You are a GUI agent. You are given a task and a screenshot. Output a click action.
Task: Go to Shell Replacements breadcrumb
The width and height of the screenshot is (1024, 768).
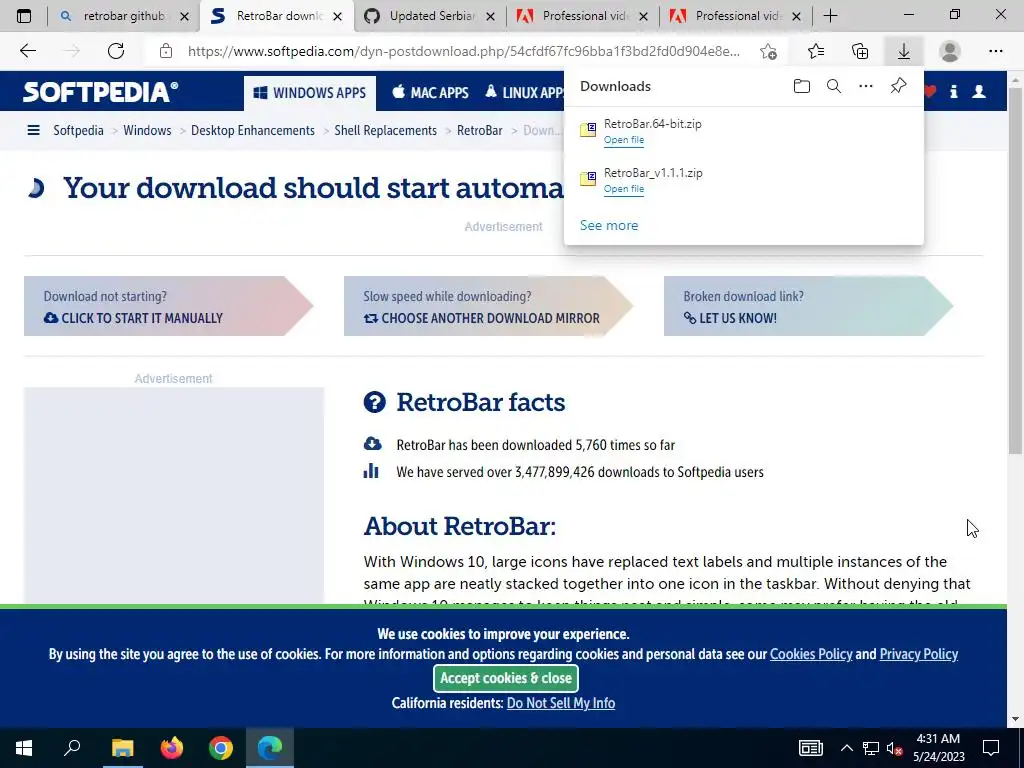(x=385, y=131)
